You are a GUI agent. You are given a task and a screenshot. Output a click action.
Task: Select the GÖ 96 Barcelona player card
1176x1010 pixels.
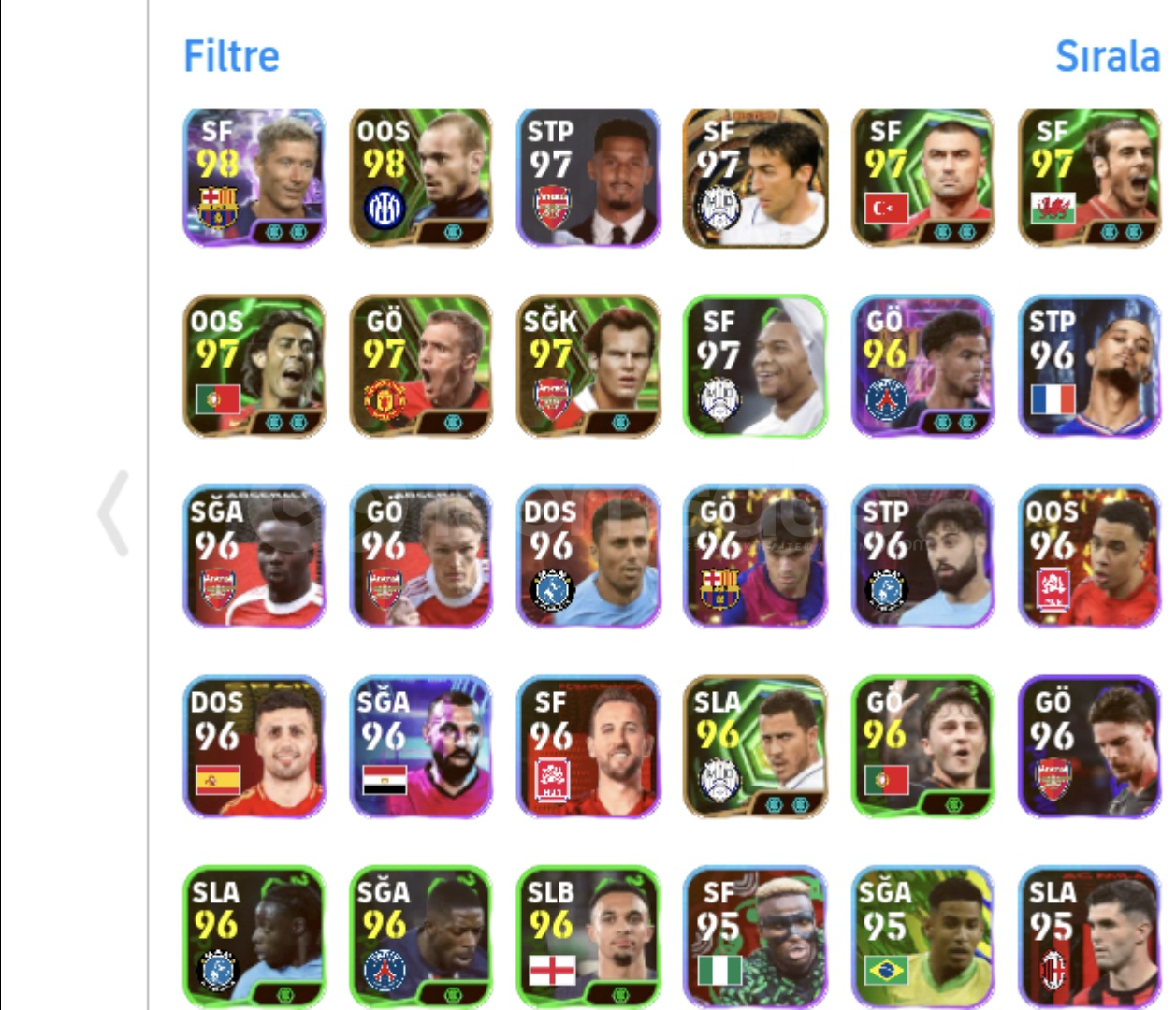pyautogui.click(x=755, y=556)
